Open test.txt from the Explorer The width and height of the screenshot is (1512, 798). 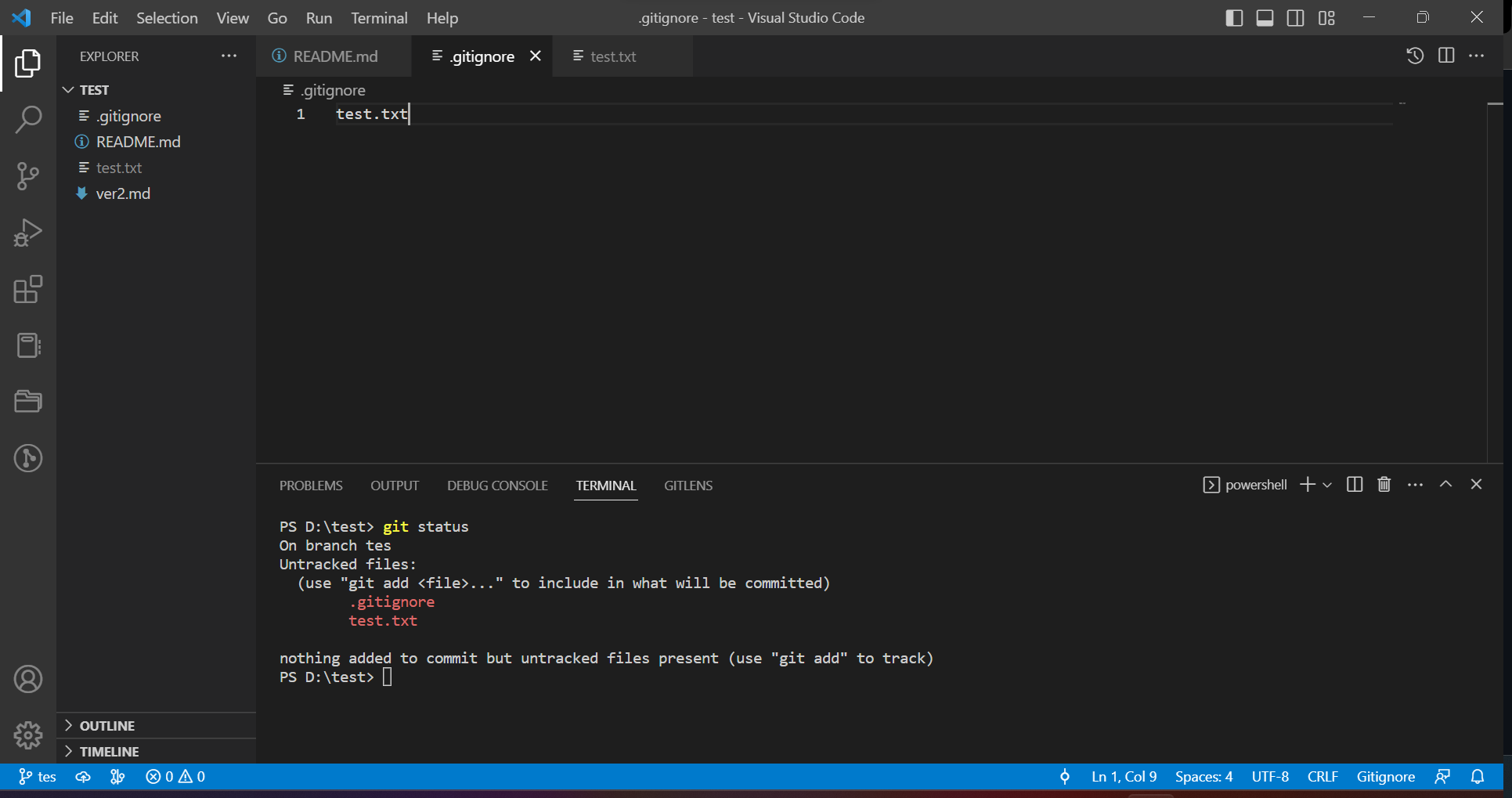120,168
